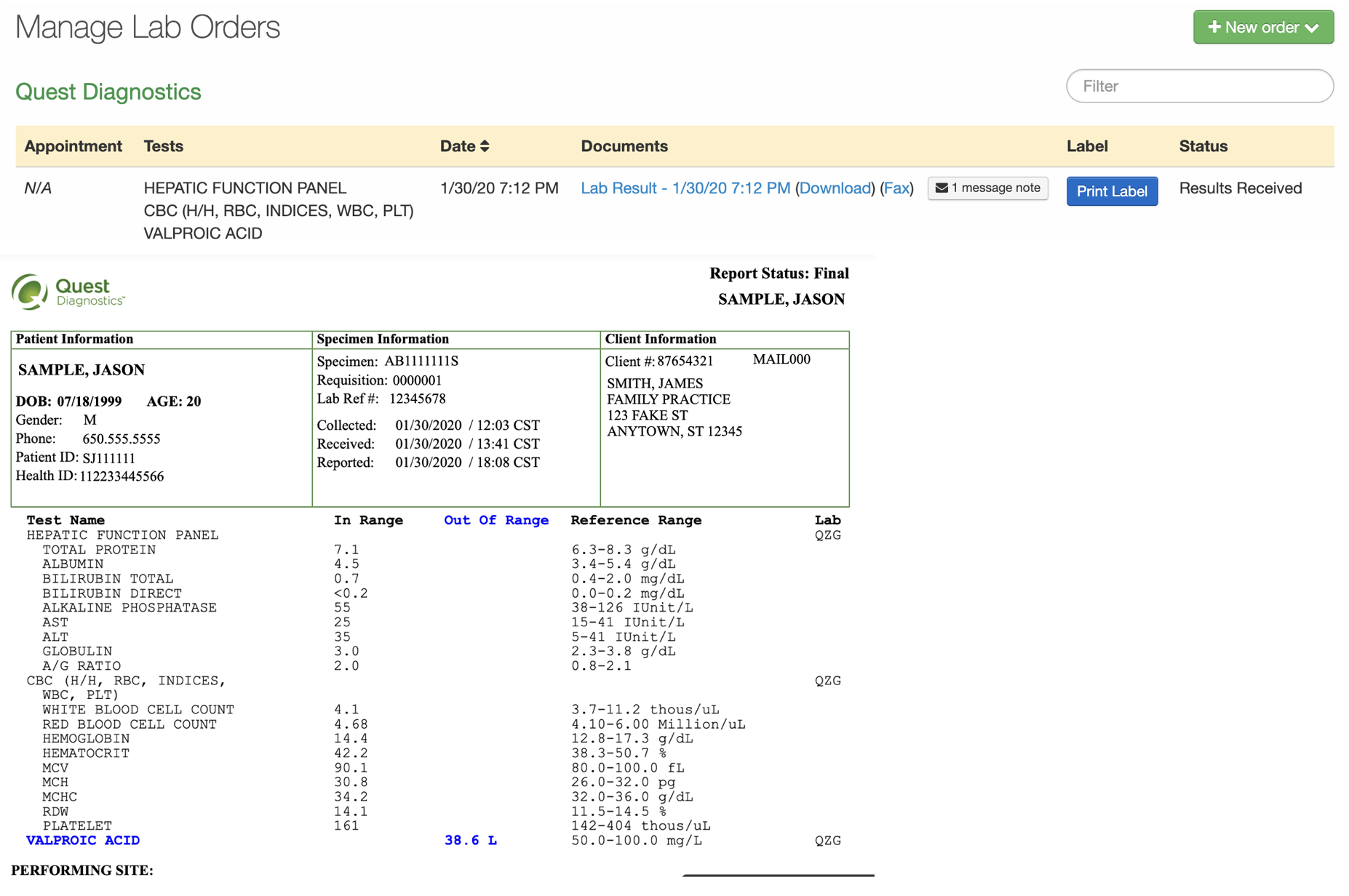Click the Client # 87654321 value

[x=685, y=361]
